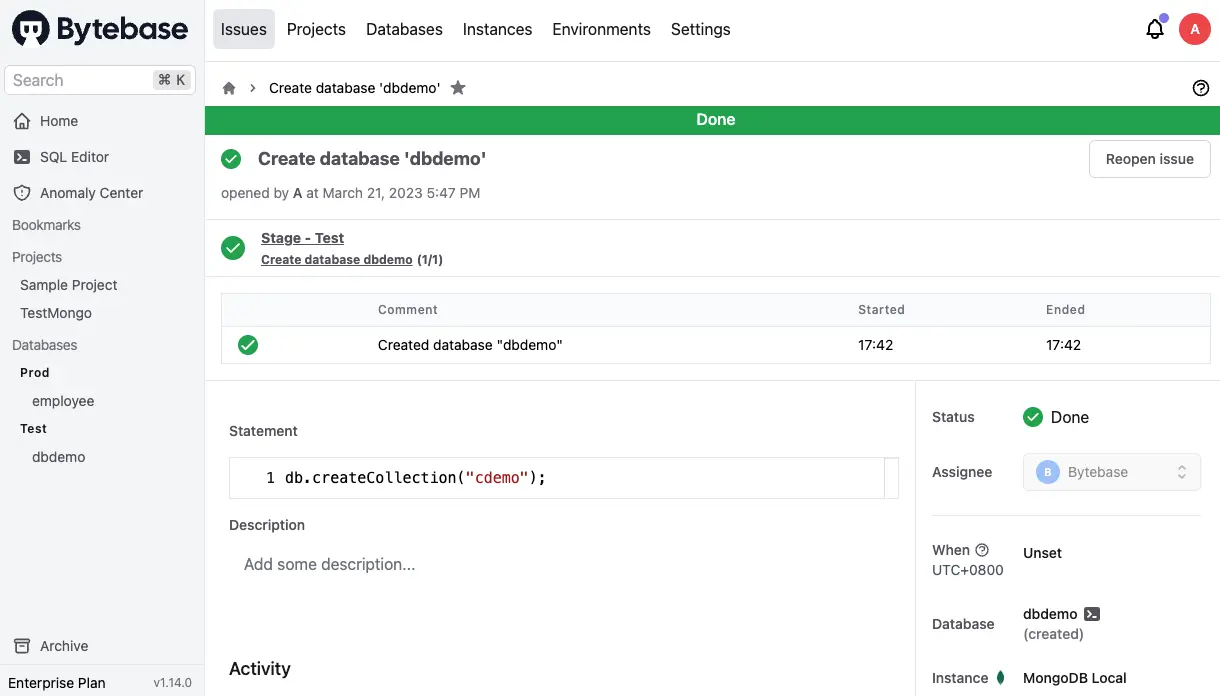Click the Unset value next to When
1220x696 pixels.
tap(1042, 553)
